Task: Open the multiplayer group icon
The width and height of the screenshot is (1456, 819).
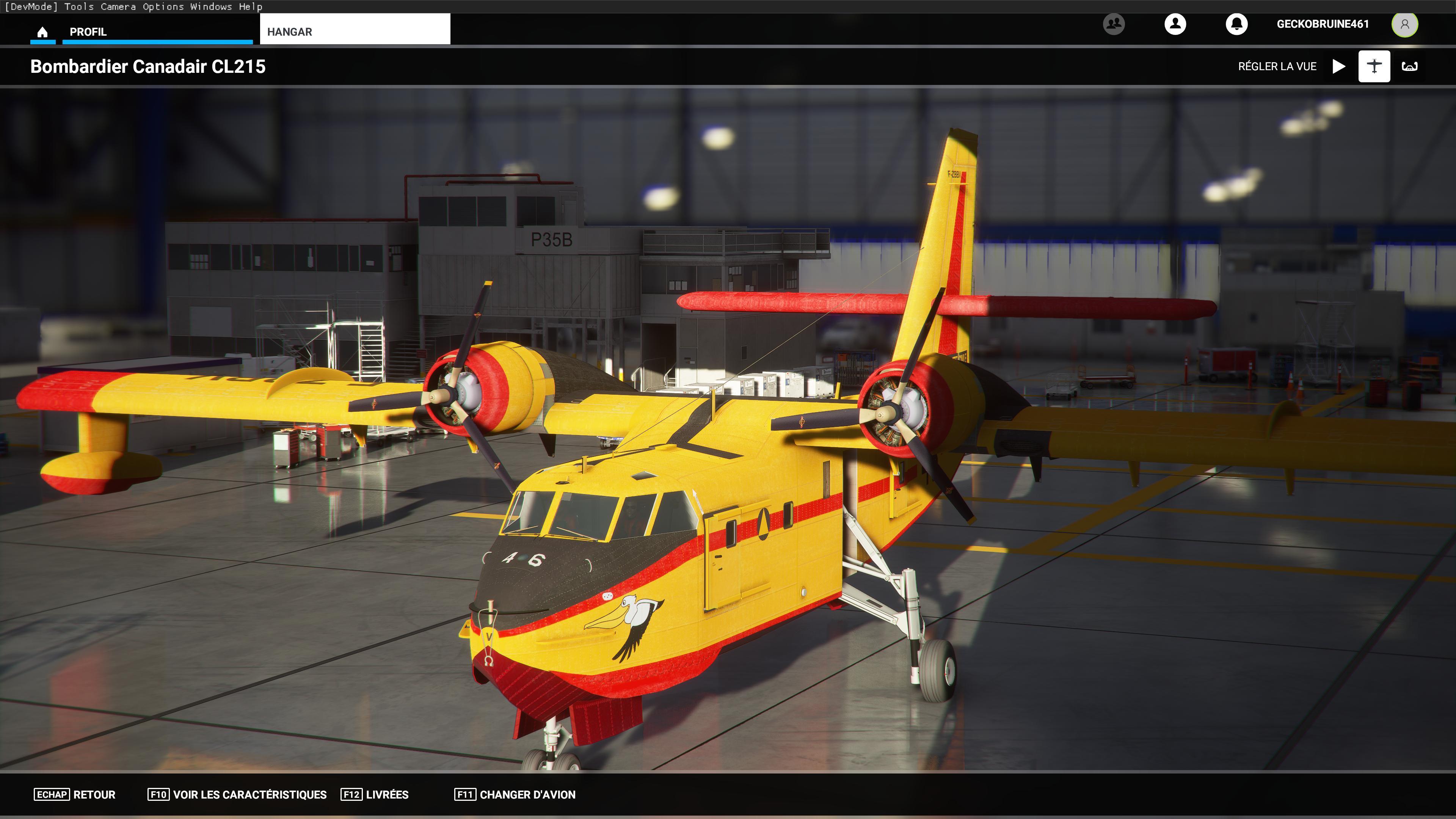Action: pos(1114,24)
